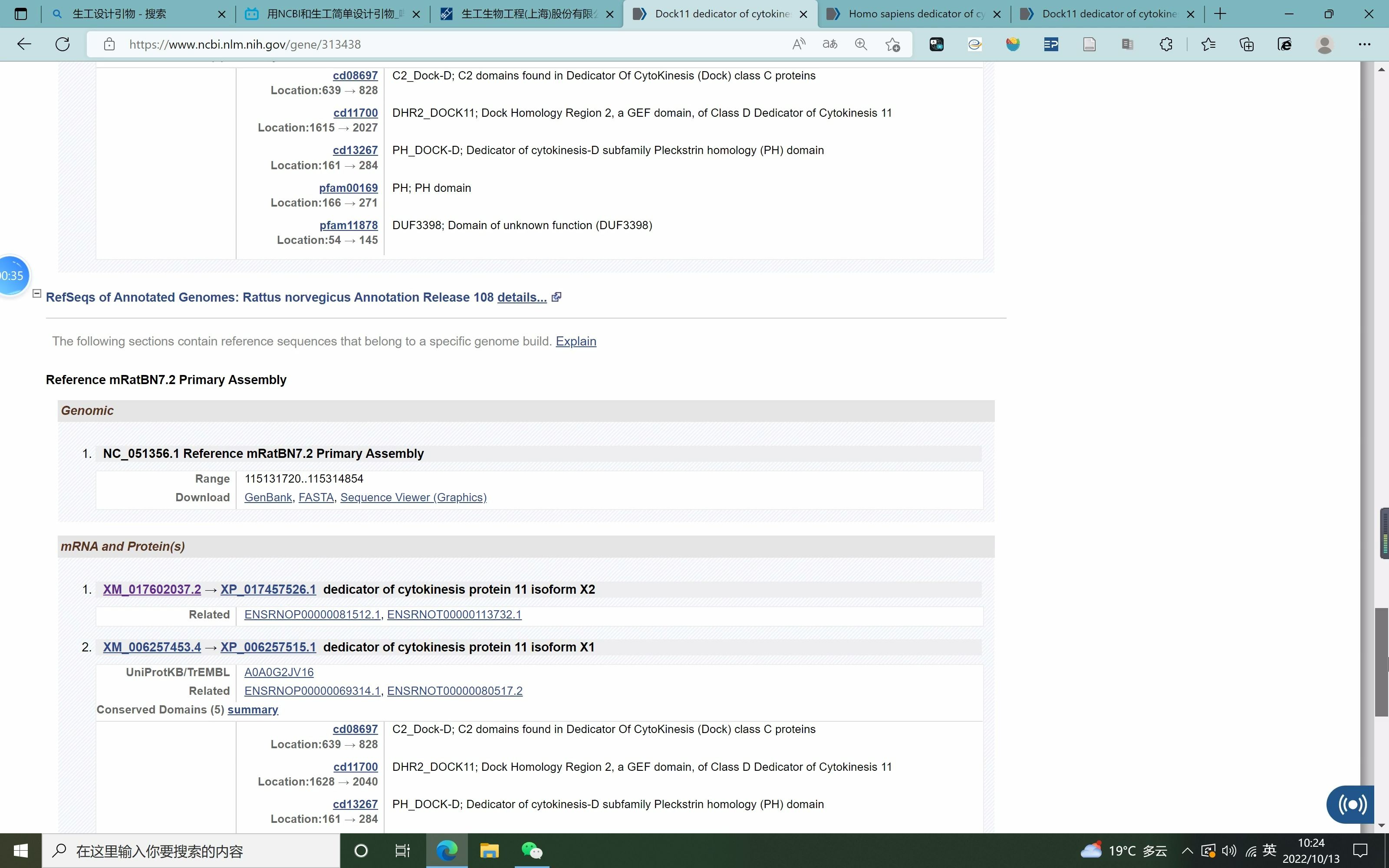Image resolution: width=1389 pixels, height=868 pixels.
Task: Click the Windows taskbar search box
Action: click(191, 851)
